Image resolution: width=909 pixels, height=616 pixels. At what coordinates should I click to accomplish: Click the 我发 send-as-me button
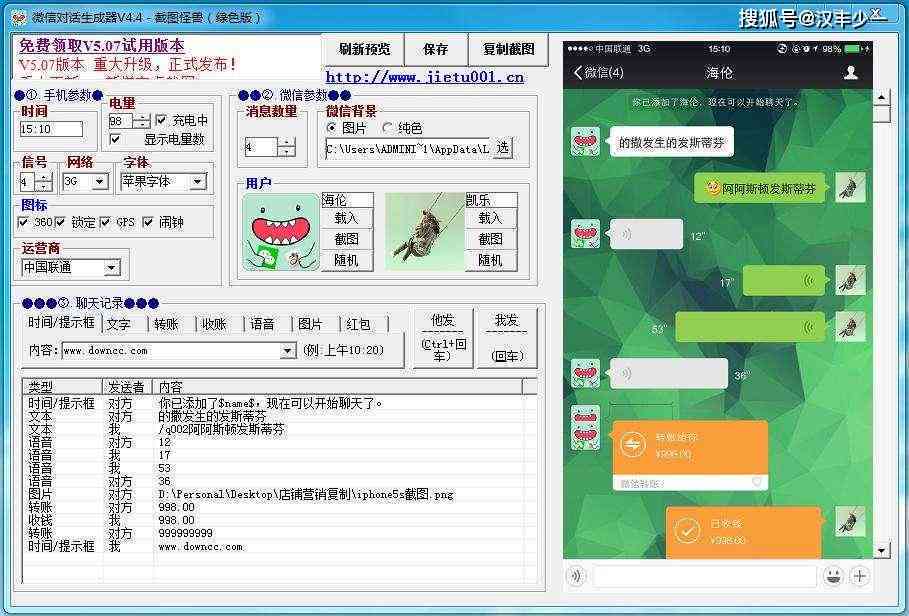tap(506, 338)
